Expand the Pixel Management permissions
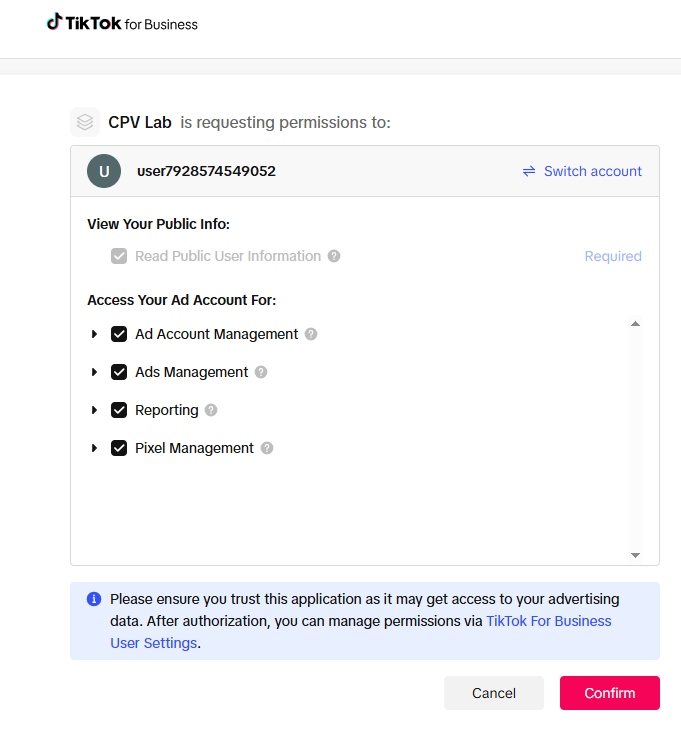Screen dimensions: 681x739 pyautogui.click(x=94, y=448)
